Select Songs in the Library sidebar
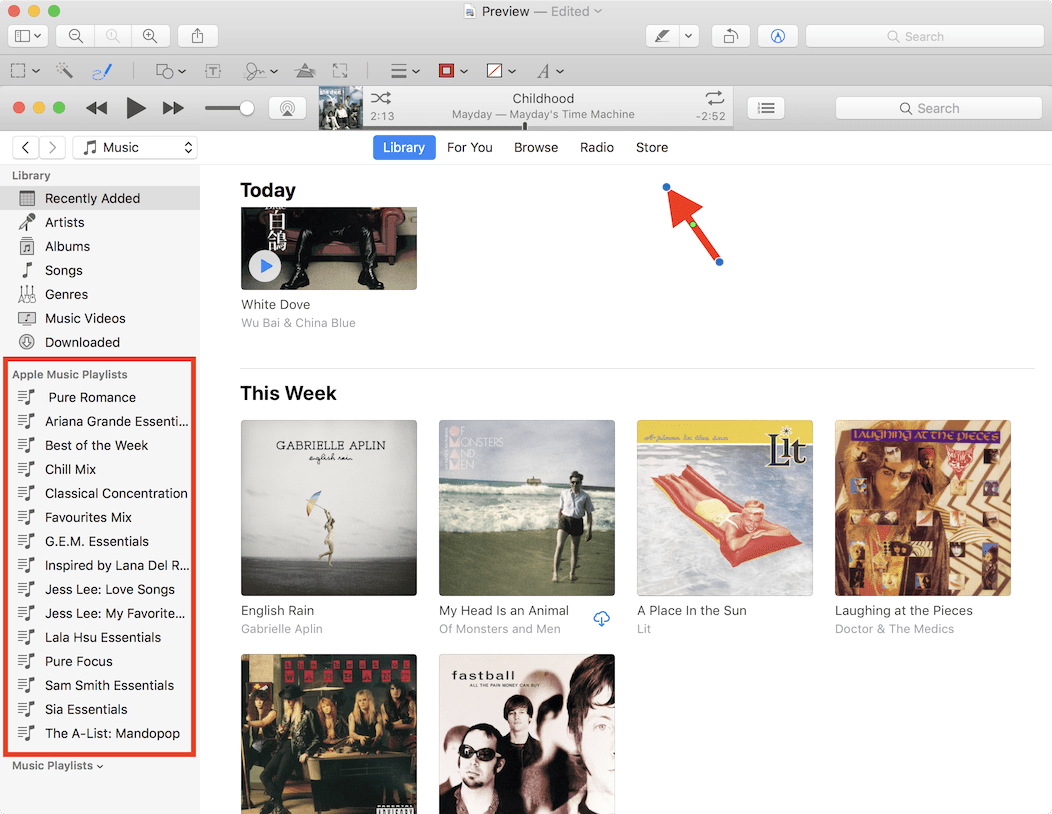The width and height of the screenshot is (1052, 814). pos(63,270)
